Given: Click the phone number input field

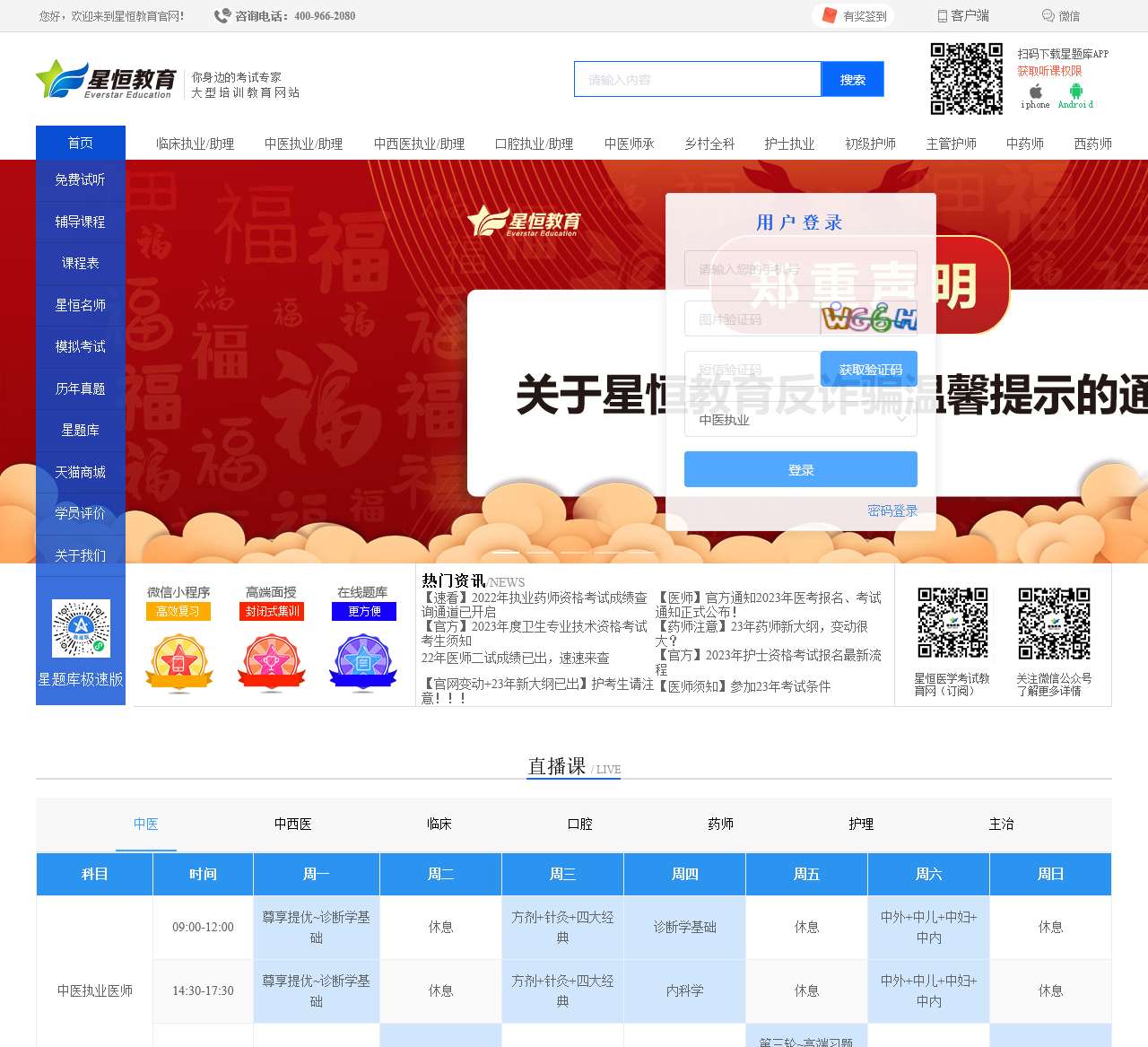Looking at the screenshot, I should click(x=800, y=268).
